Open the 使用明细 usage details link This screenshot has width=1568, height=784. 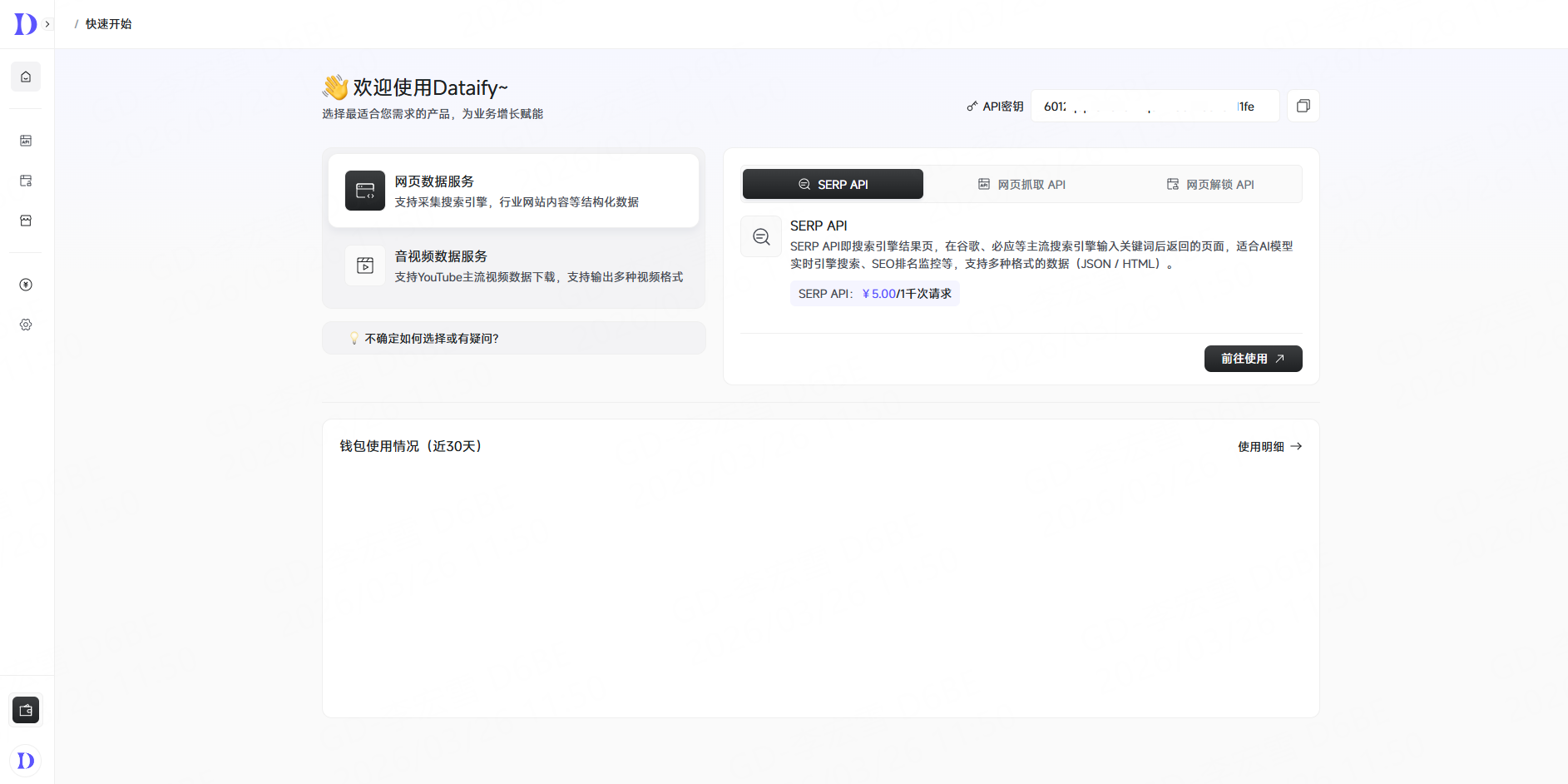point(1269,447)
